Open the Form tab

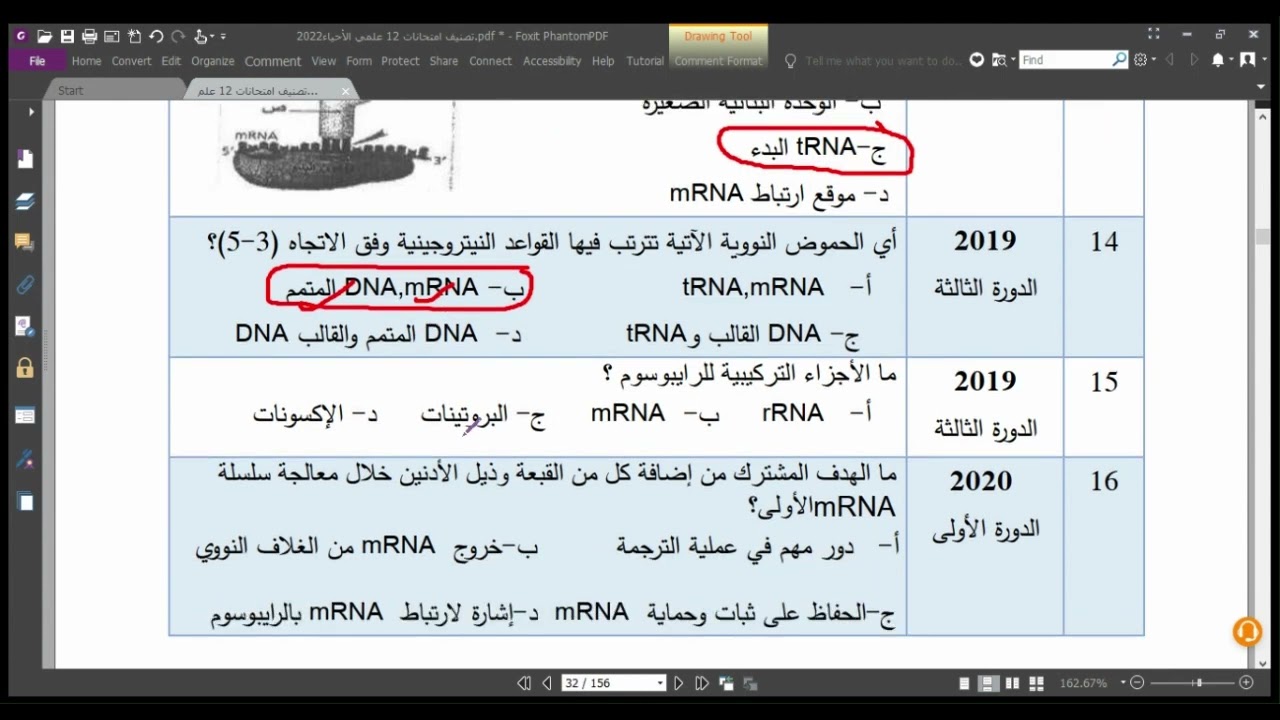tap(358, 61)
